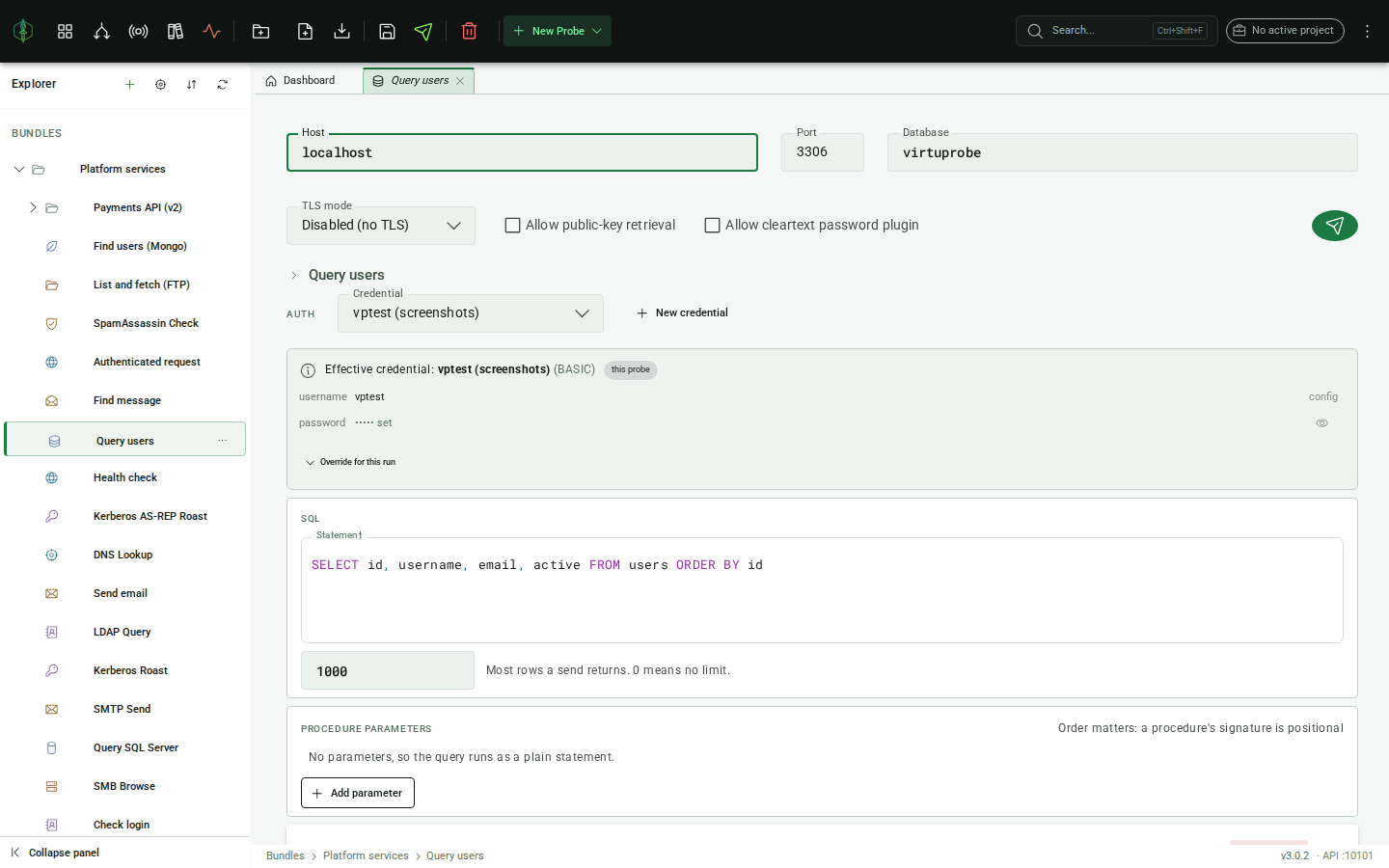
Task: Click the broadcast signal icon in toolbar
Action: click(x=138, y=31)
